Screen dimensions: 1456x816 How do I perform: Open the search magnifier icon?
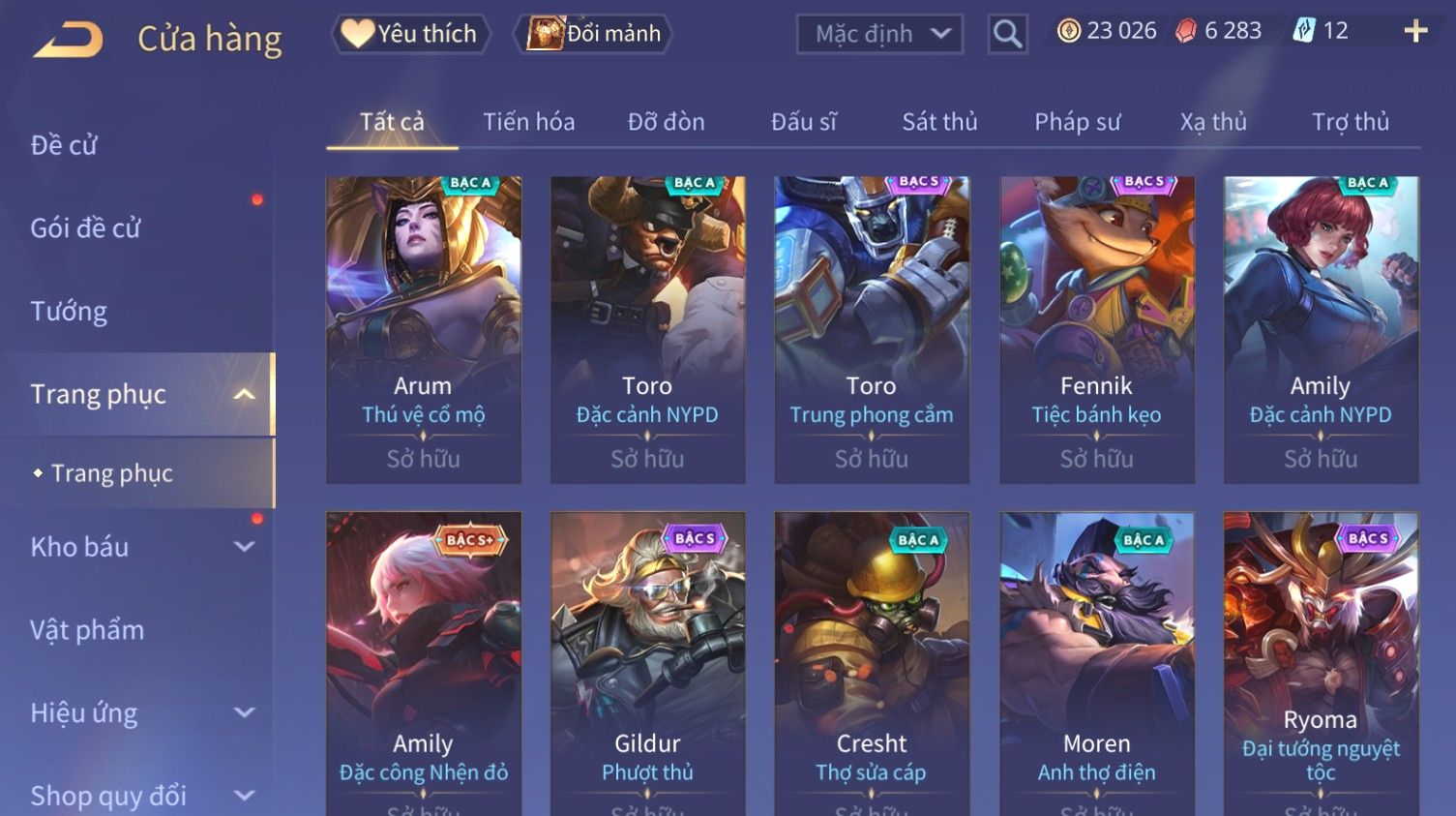coord(1007,34)
